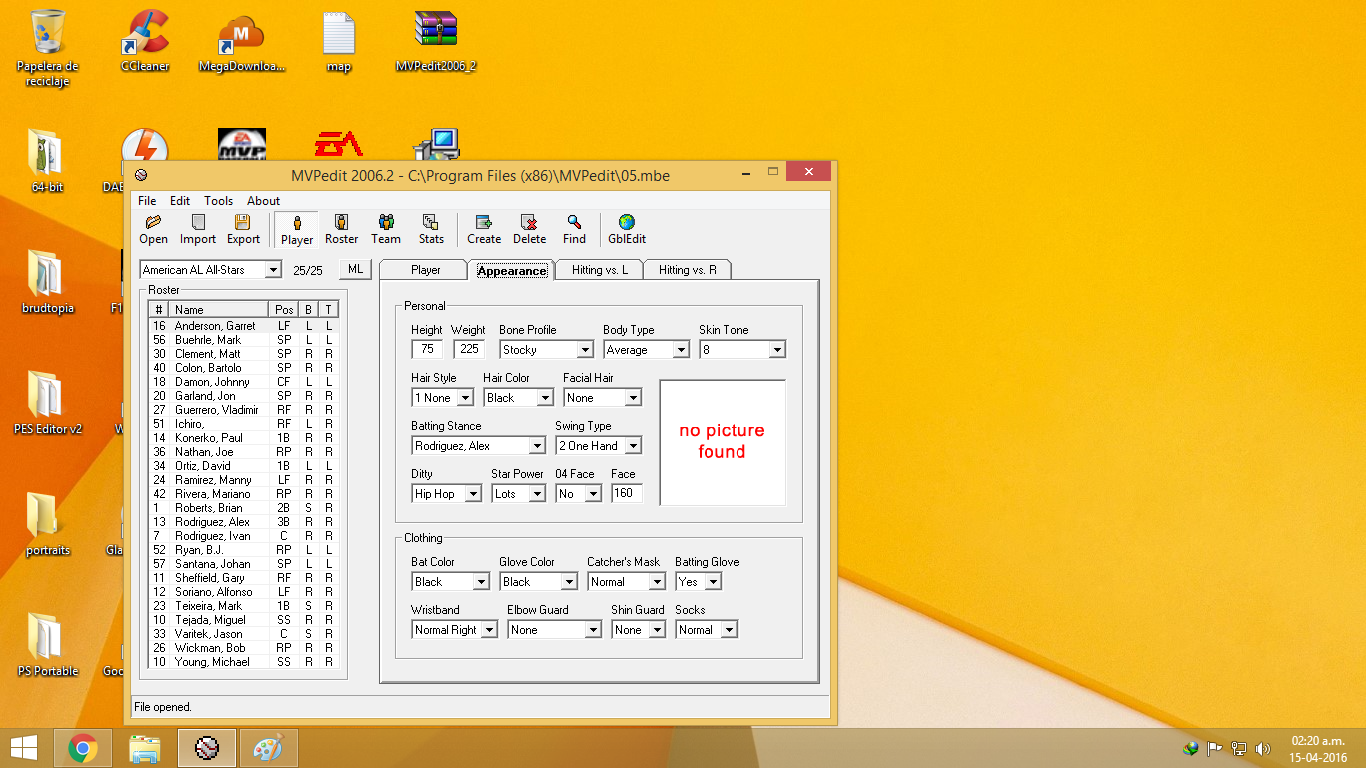
Task: Click the Open toolbar icon
Action: coord(153,229)
